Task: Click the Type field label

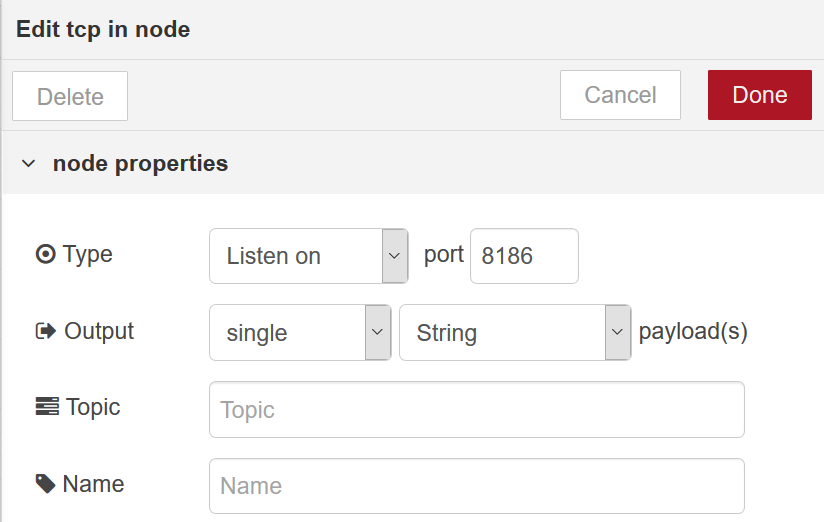Action: click(x=88, y=254)
